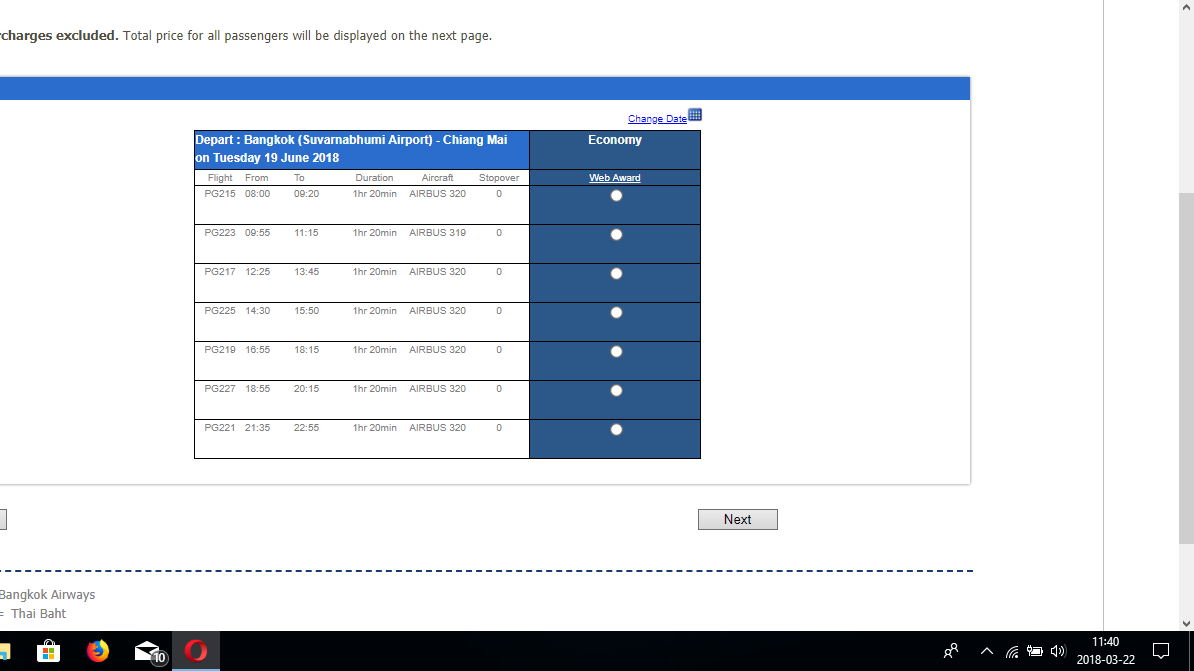
Task: Open the People icon in system tray
Action: pos(951,651)
